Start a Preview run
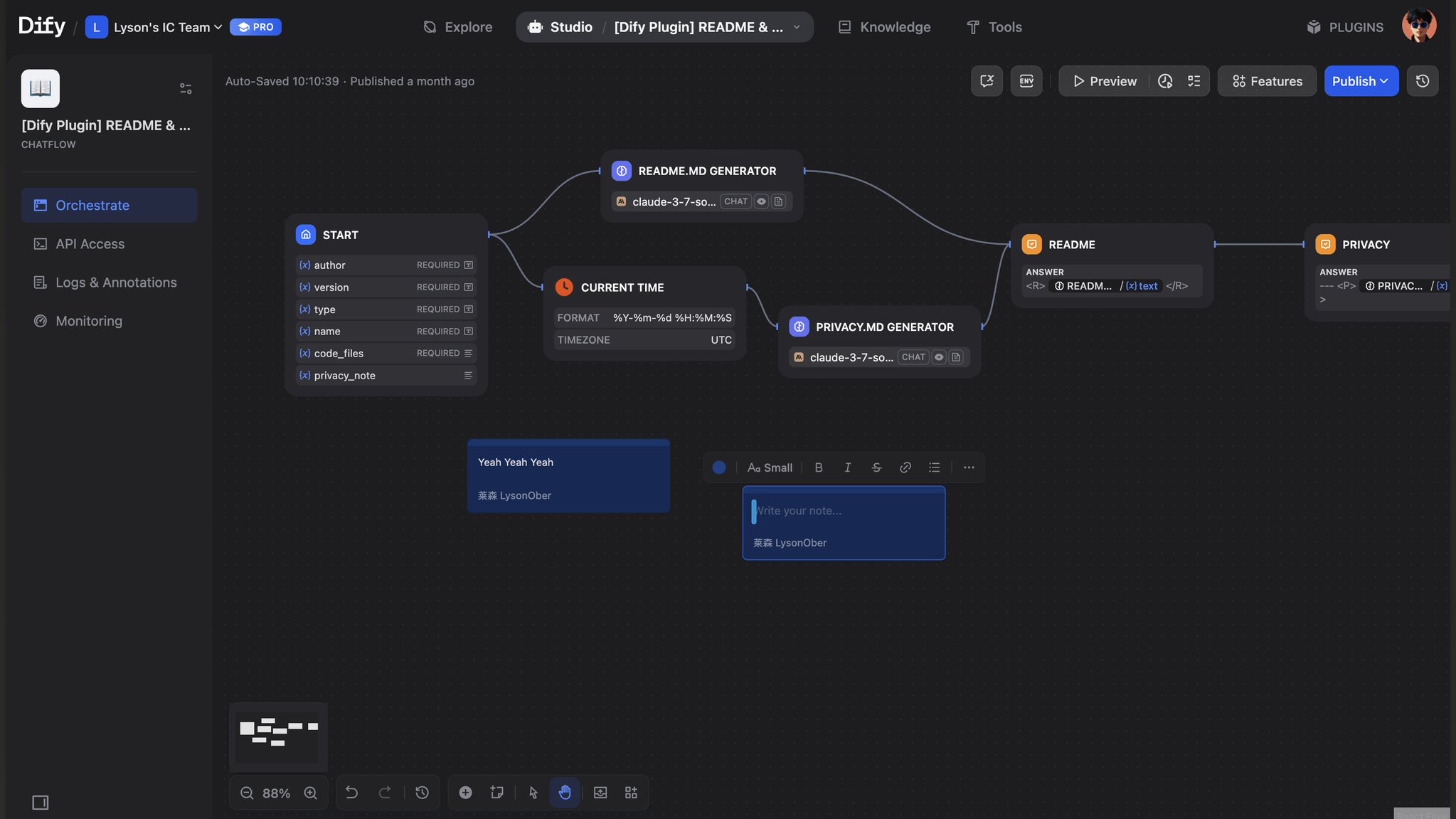This screenshot has height=819, width=1456. (1105, 81)
